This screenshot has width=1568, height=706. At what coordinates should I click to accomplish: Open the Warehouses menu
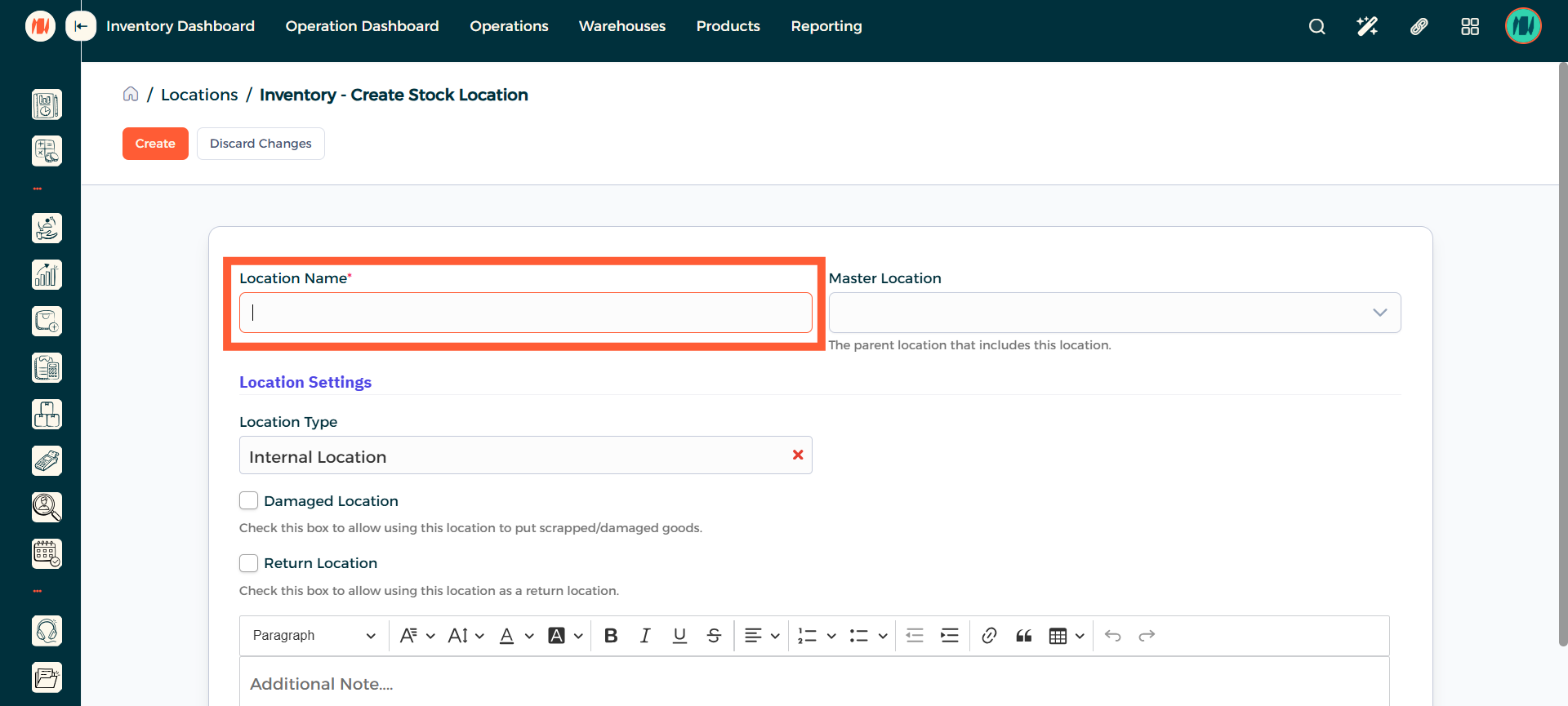621,26
